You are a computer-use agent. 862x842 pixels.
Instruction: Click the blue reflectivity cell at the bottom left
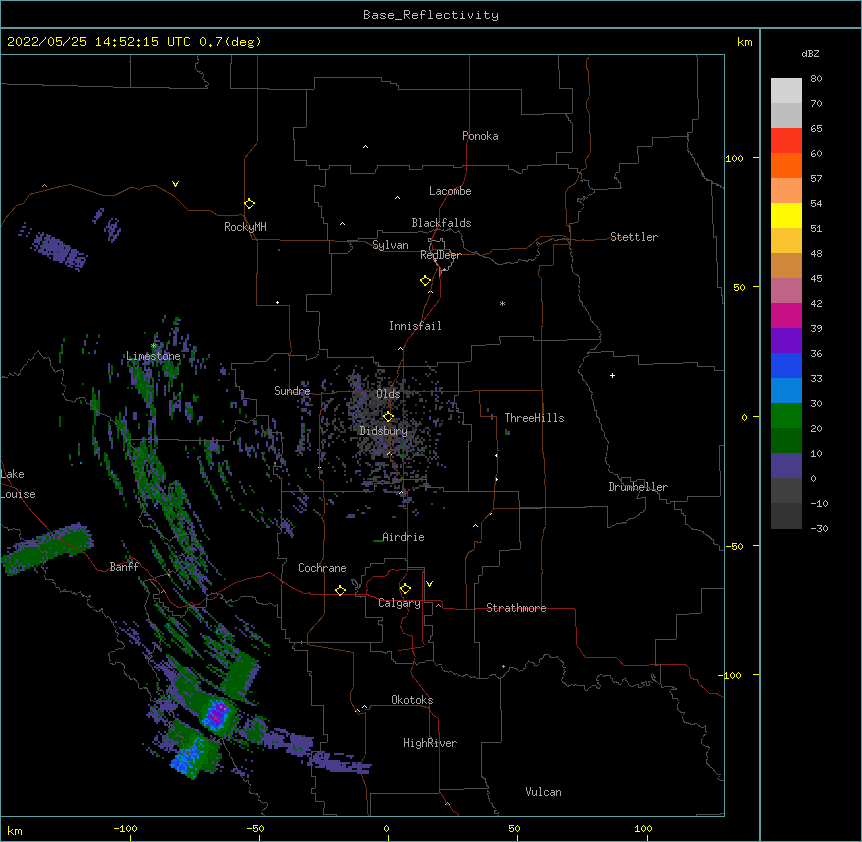(187, 756)
